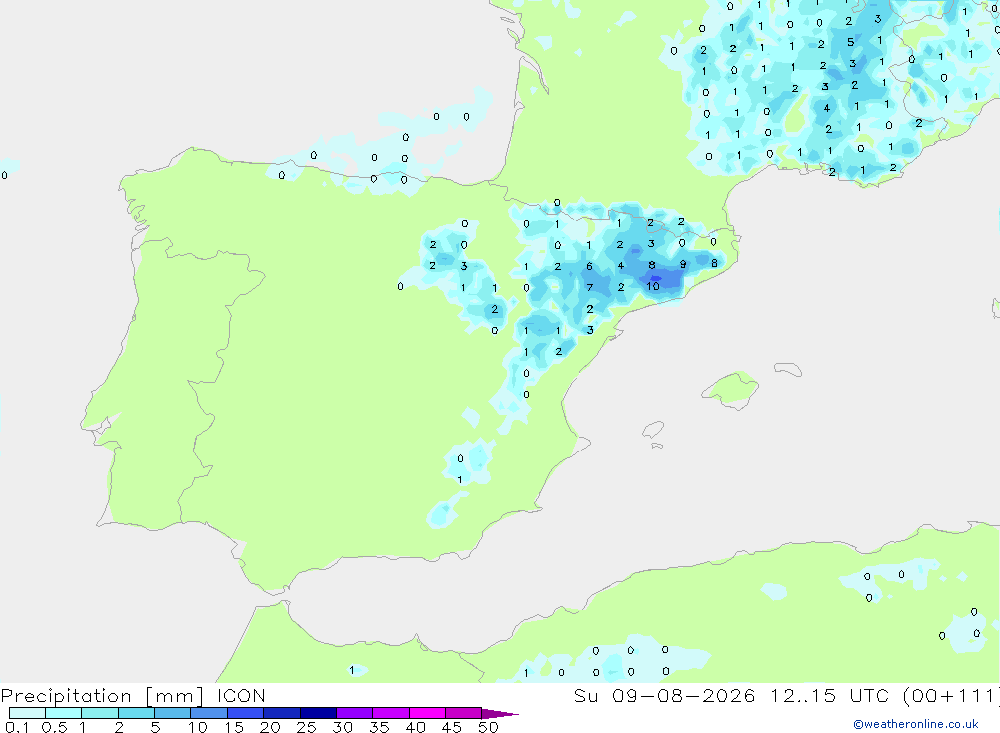Click the "0.5" legend label
The width and height of the screenshot is (1000, 733).
(x=54, y=727)
